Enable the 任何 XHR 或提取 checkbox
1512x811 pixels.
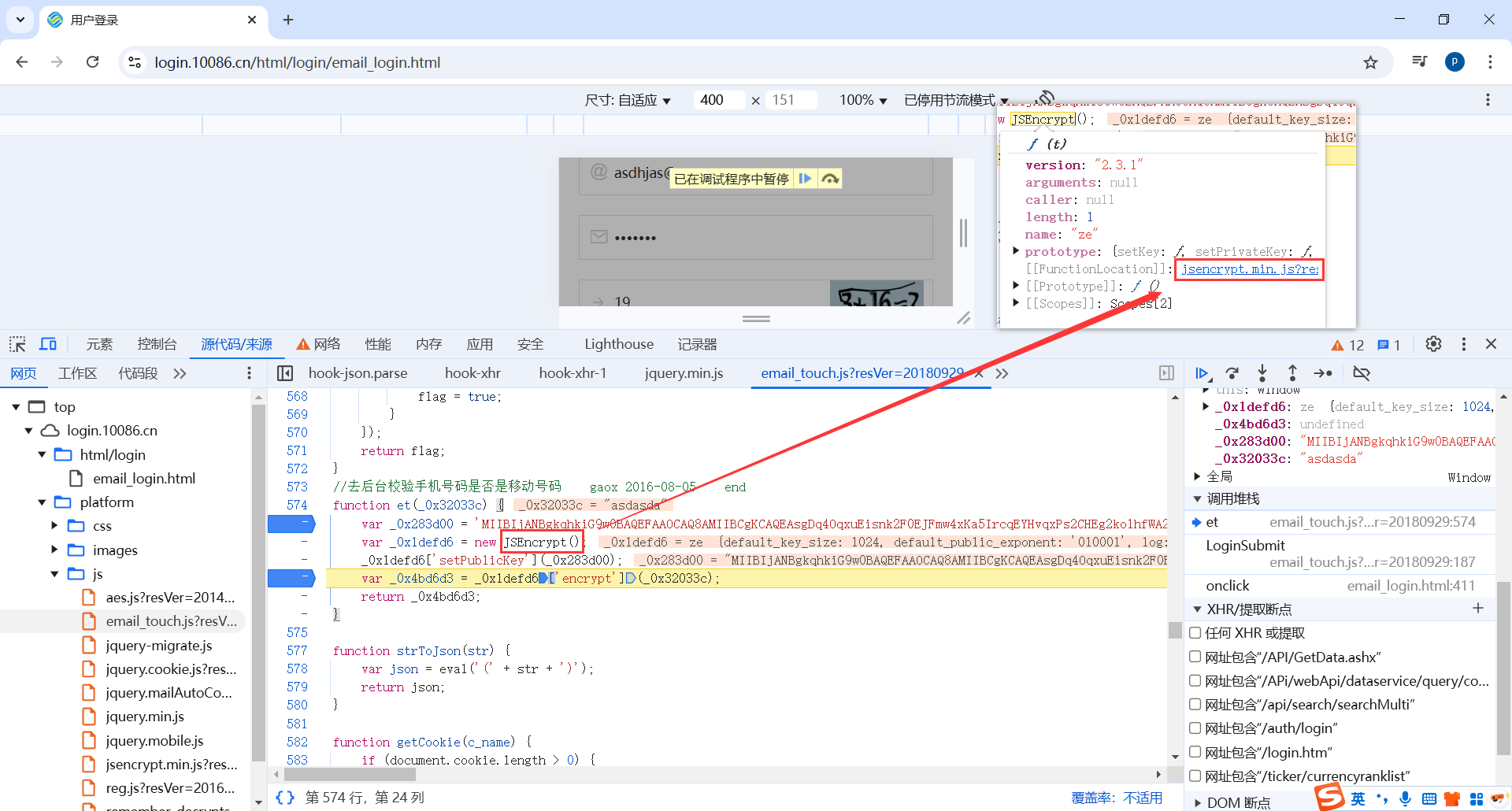(1195, 632)
